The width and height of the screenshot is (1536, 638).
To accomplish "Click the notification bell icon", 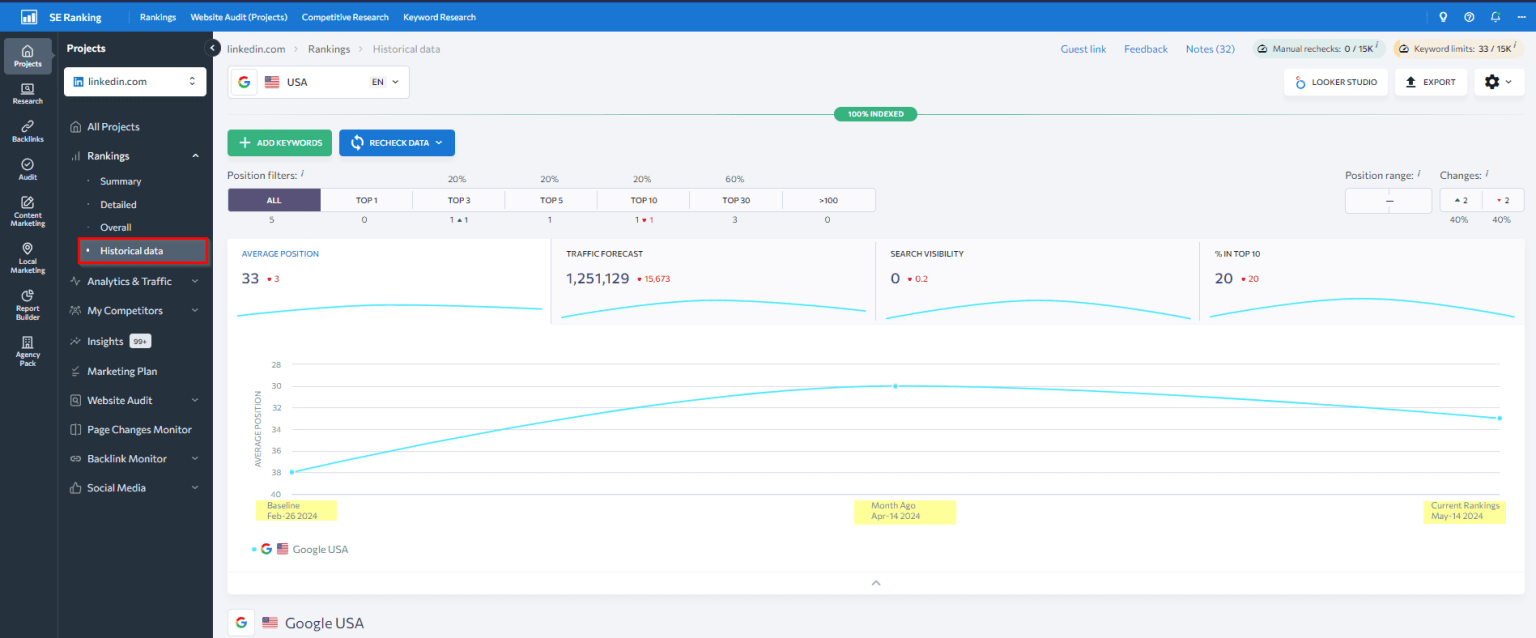I will point(1495,17).
